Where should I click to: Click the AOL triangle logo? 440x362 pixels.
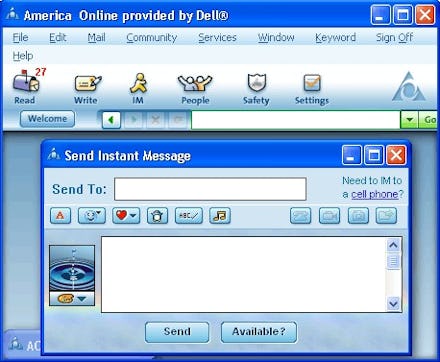[x=409, y=87]
